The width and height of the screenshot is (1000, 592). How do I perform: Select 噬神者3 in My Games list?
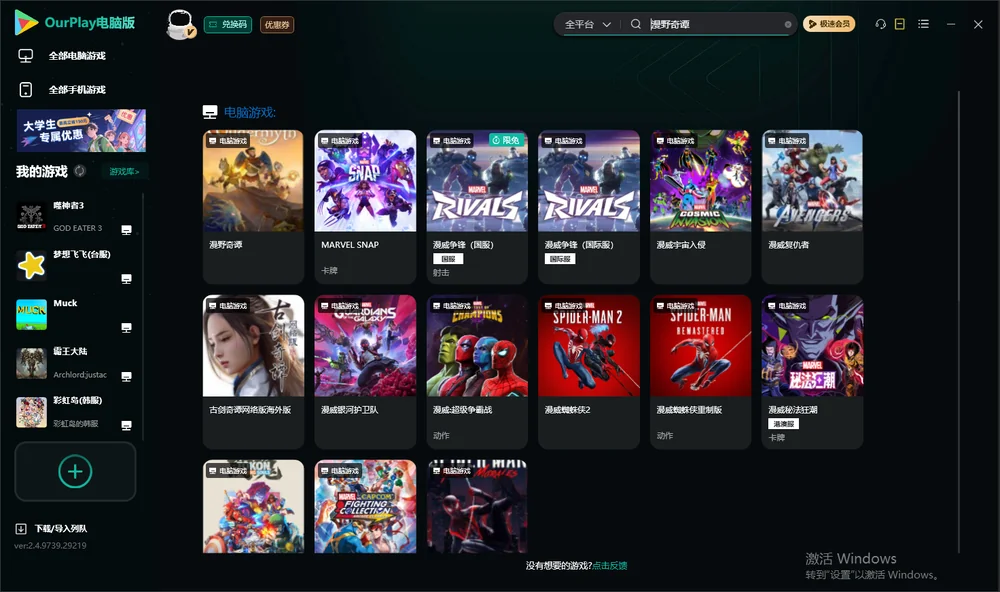pos(75,217)
